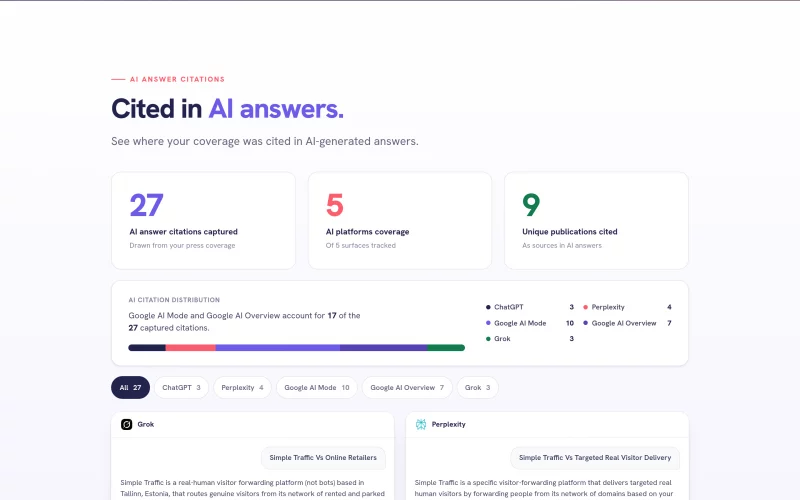Screen dimensions: 800x500
Task: Click 'As sources in AI answers' text
Action: 562,245
